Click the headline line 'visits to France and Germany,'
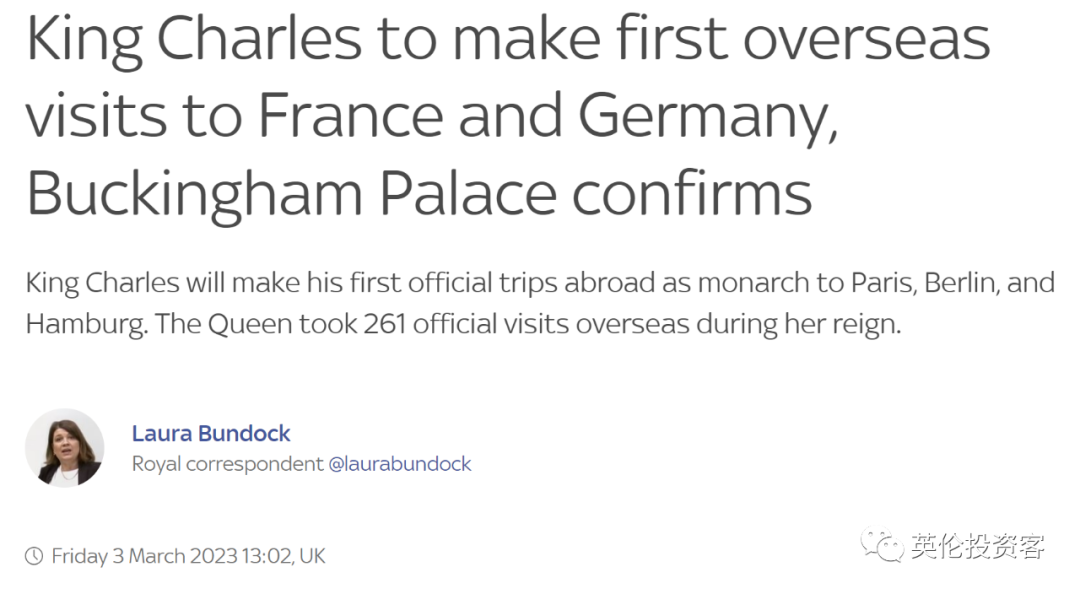This screenshot has height=594, width=1080. [x=432, y=117]
